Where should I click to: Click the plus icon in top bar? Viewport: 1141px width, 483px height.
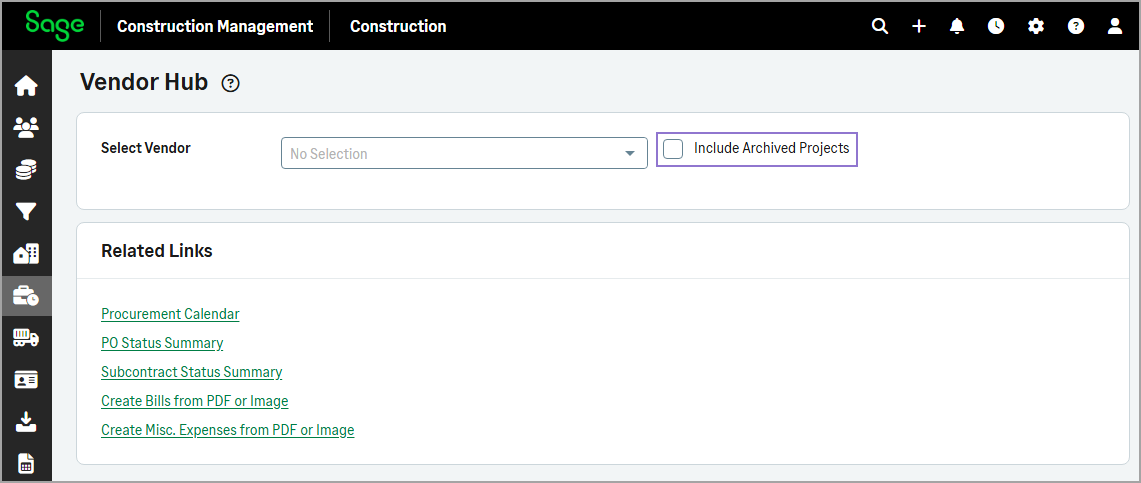pyautogui.click(x=919, y=26)
